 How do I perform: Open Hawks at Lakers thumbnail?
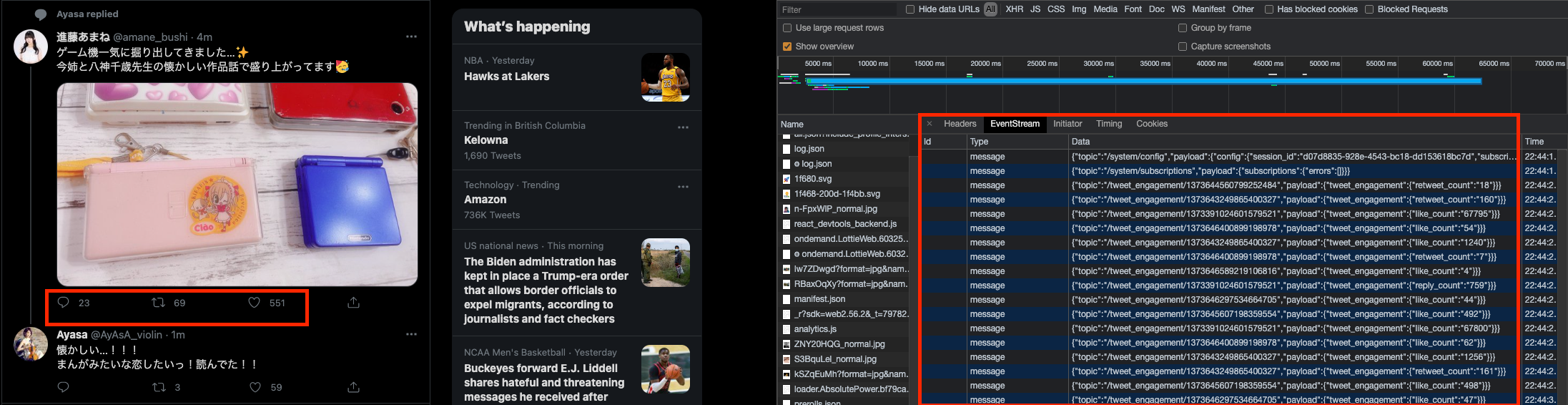[x=666, y=77]
